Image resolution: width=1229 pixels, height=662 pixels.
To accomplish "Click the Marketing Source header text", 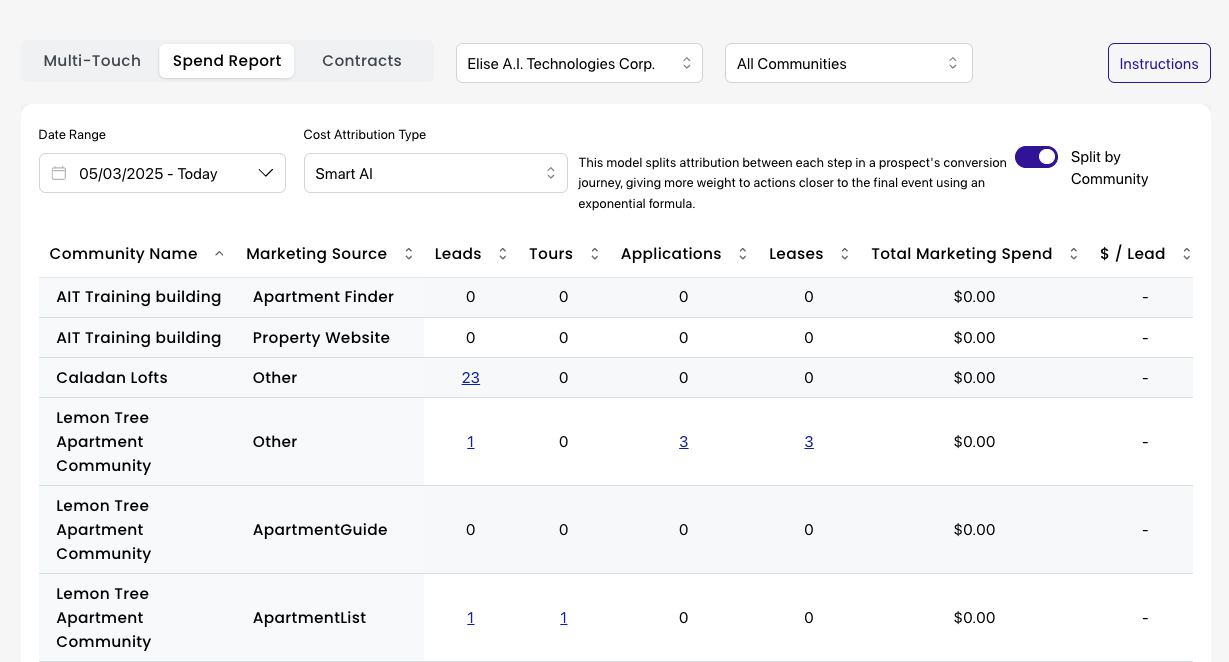I will (x=316, y=254).
